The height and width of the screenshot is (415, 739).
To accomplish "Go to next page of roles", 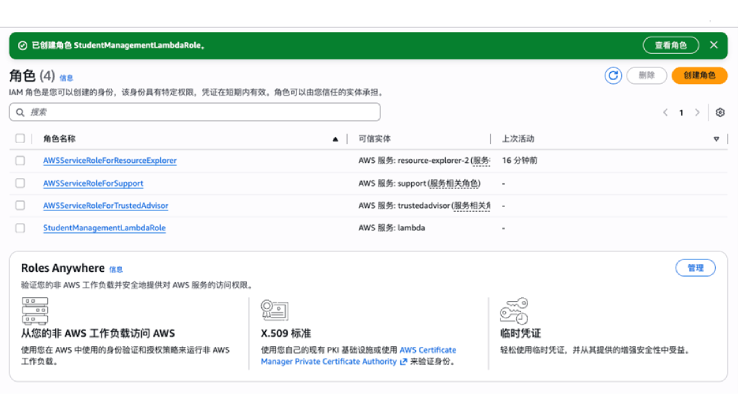I will click(x=698, y=113).
